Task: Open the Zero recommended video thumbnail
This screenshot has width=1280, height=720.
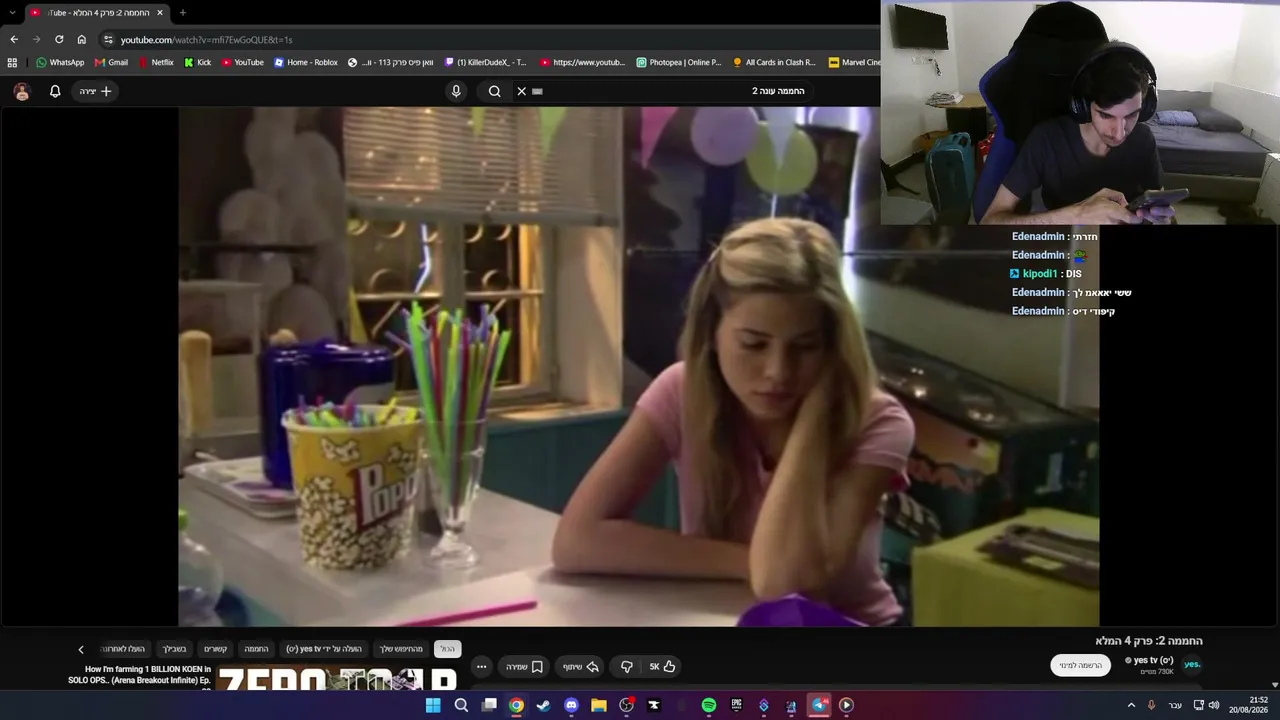Action: [x=337, y=680]
